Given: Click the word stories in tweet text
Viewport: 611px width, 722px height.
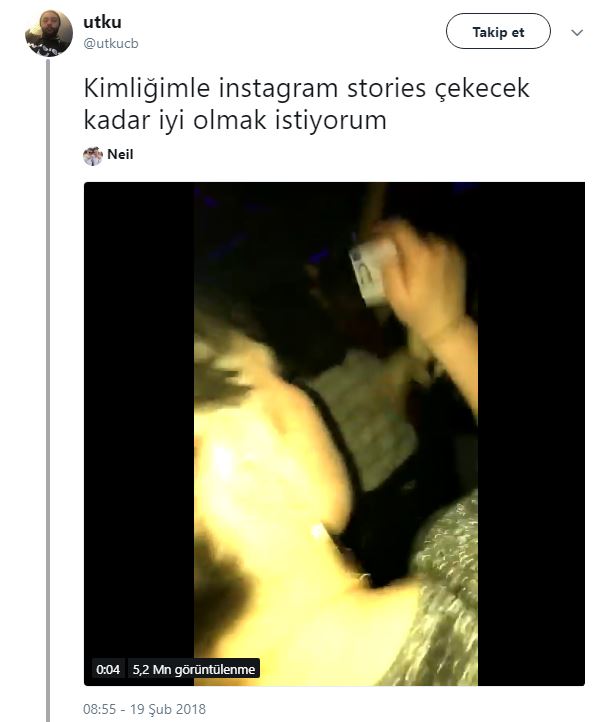Looking at the screenshot, I should coord(386,89).
